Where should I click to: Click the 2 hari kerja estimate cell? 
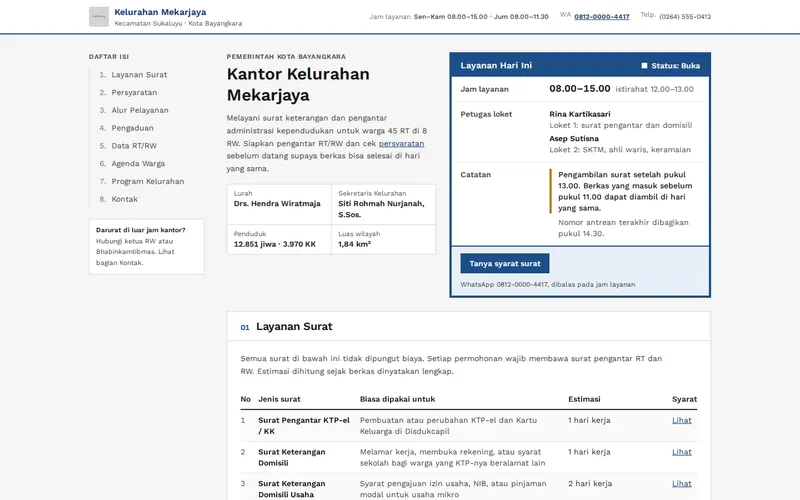(x=590, y=483)
